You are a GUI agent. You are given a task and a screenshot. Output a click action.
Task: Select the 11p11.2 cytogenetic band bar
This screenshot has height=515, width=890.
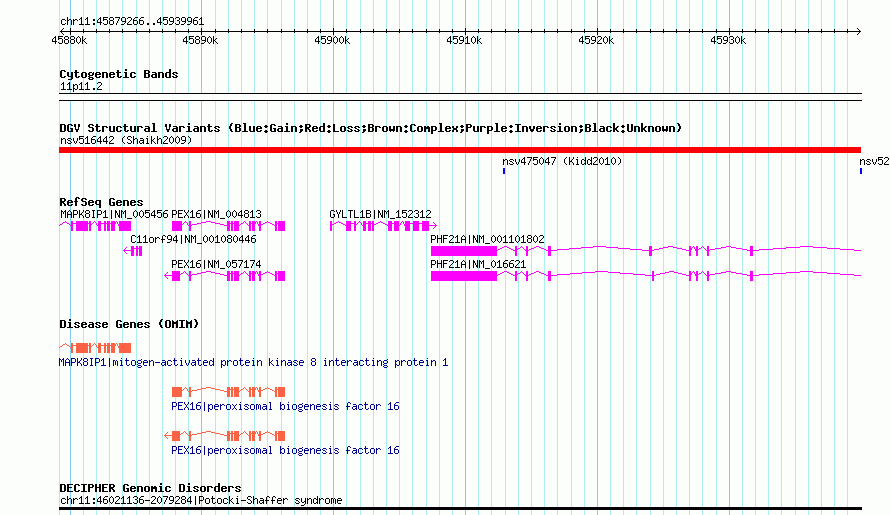pos(460,97)
